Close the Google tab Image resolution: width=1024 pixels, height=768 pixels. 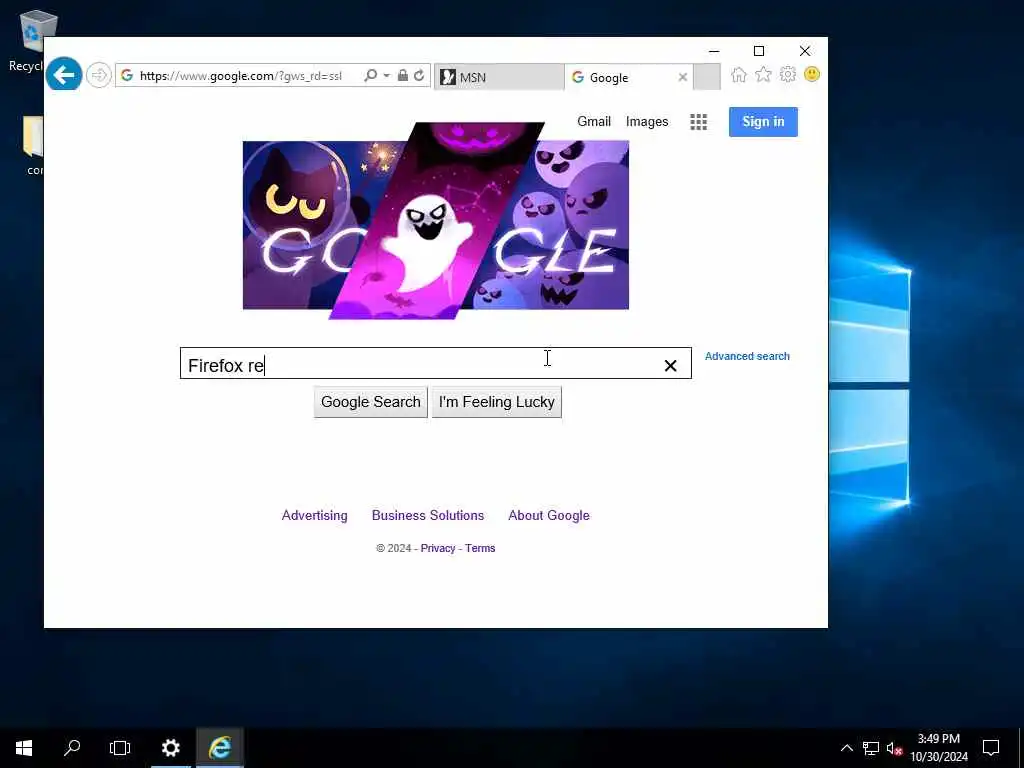[682, 77]
